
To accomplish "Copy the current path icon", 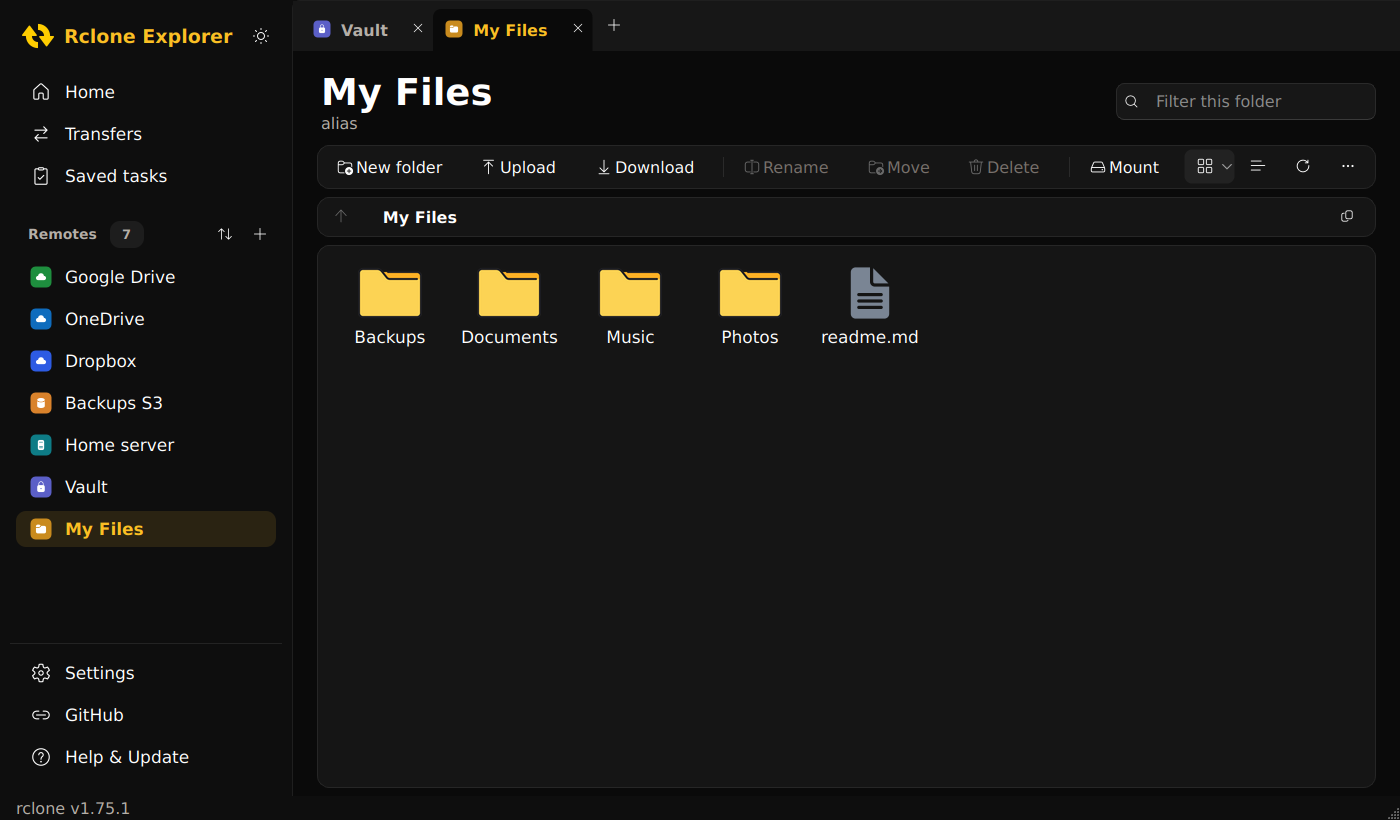I will tap(1347, 217).
